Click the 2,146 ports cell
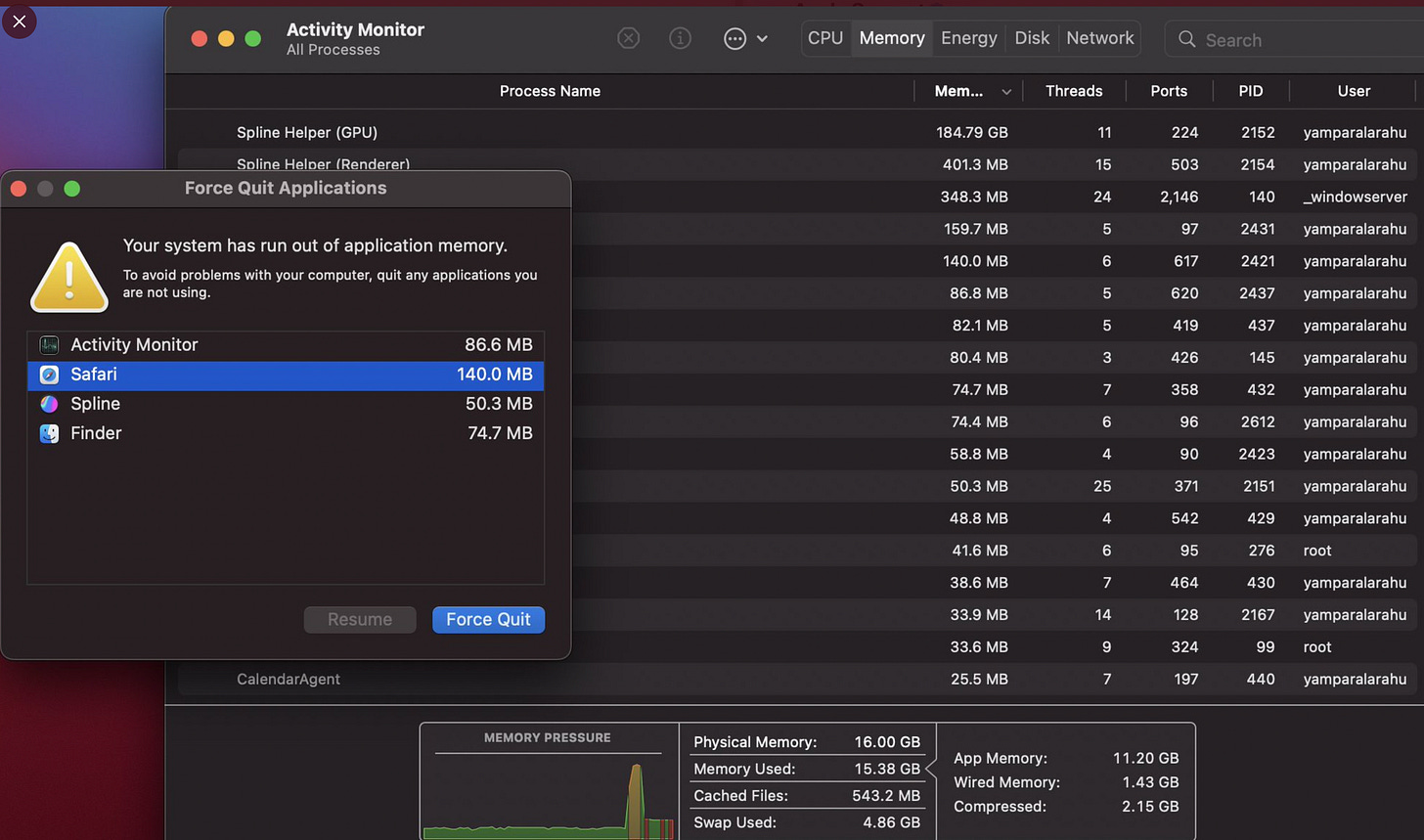This screenshot has height=840, width=1424. pos(1179,197)
